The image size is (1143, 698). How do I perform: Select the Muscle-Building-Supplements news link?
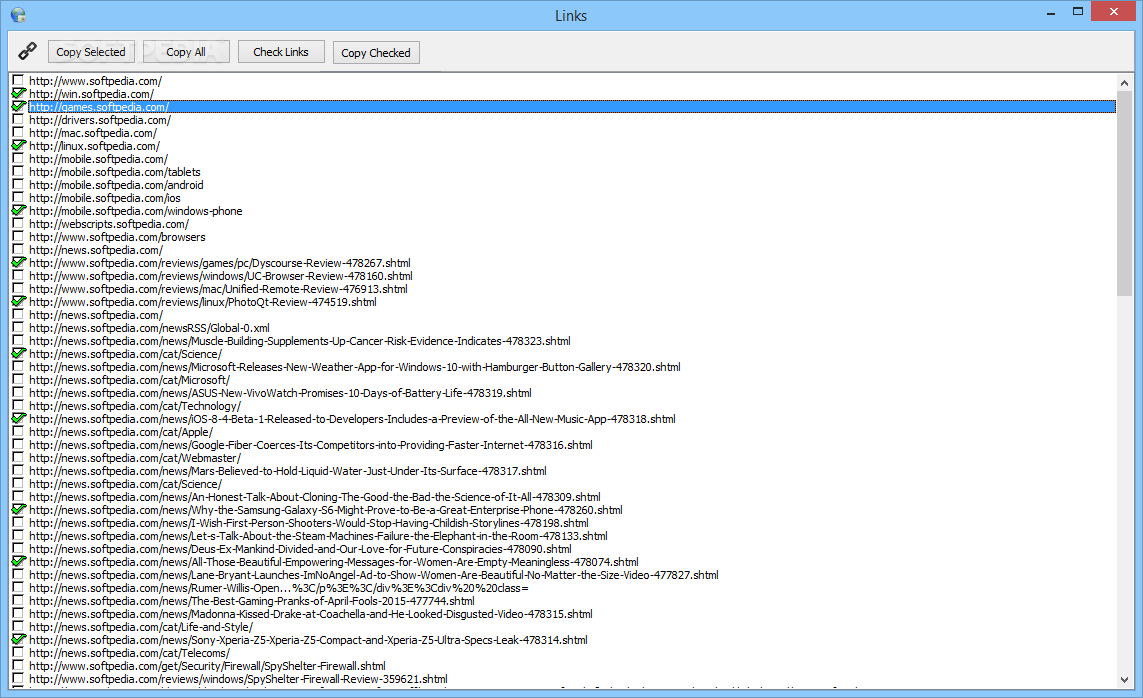(300, 341)
